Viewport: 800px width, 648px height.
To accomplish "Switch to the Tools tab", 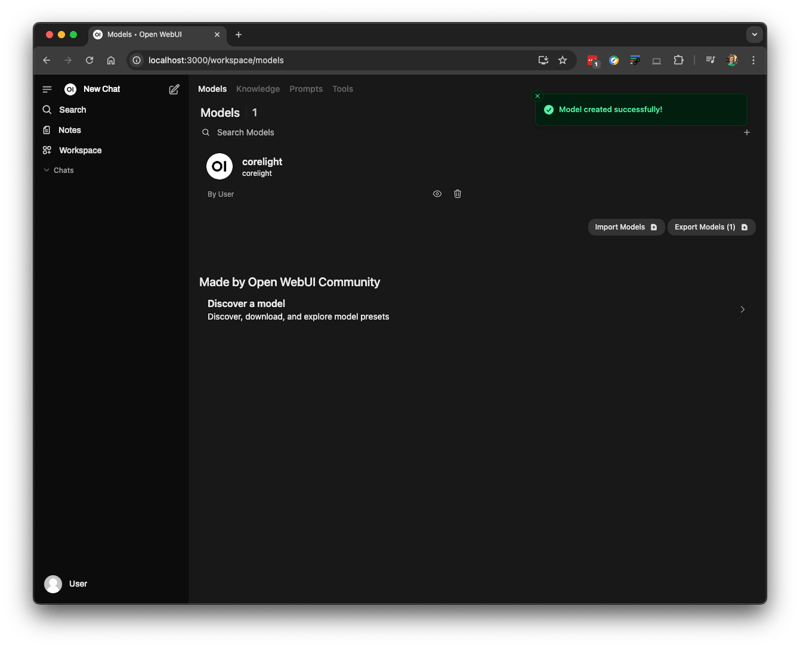I will point(342,89).
